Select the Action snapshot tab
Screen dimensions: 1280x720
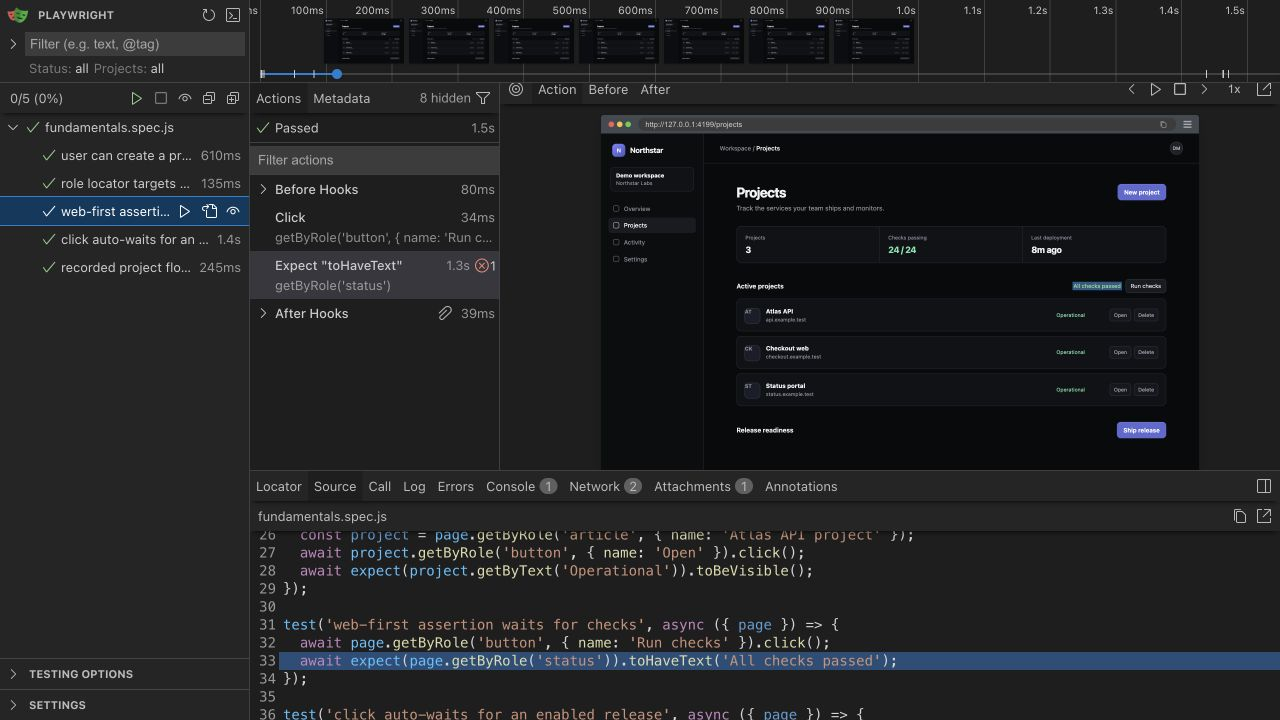(557, 89)
